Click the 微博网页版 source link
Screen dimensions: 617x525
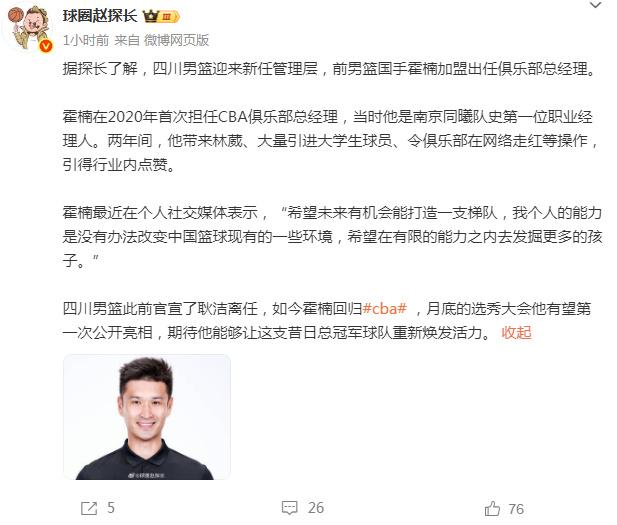click(x=176, y=40)
